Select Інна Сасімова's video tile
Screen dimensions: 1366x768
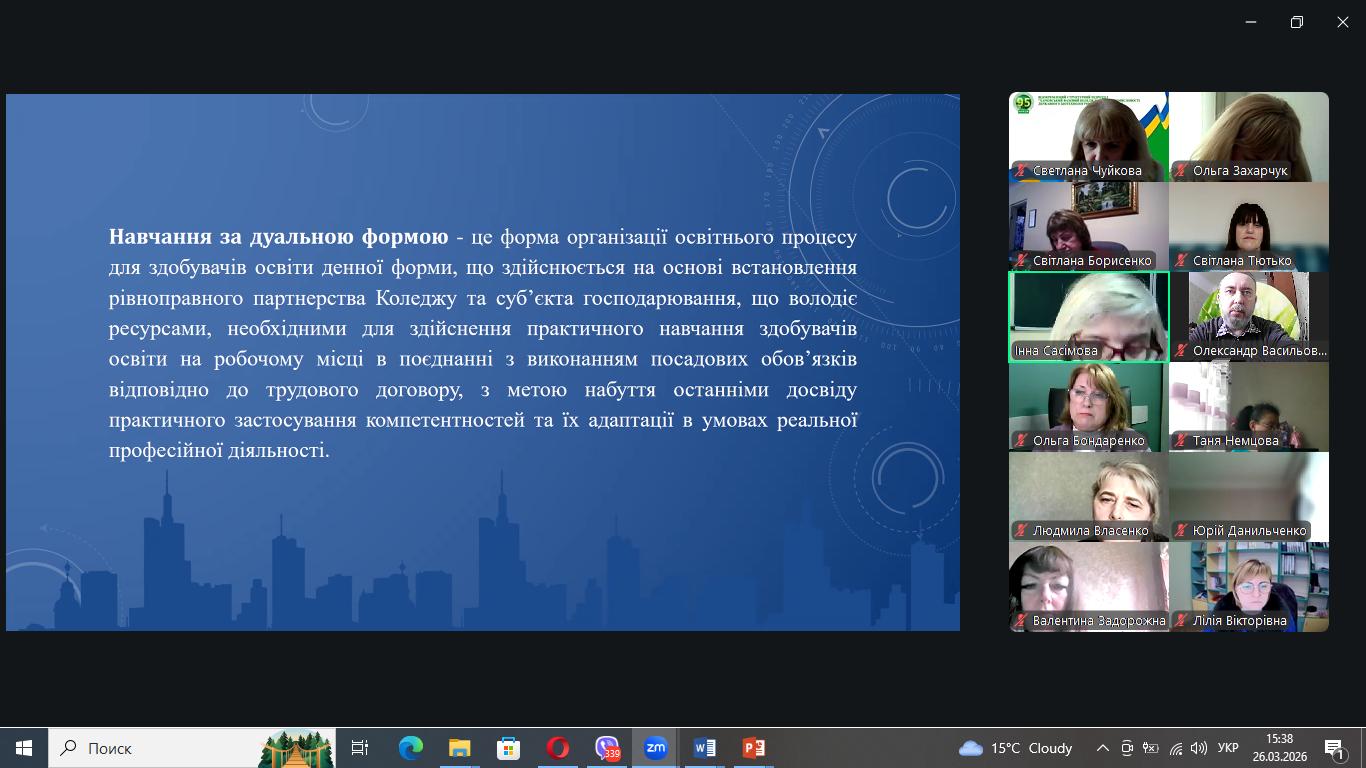coord(1088,316)
